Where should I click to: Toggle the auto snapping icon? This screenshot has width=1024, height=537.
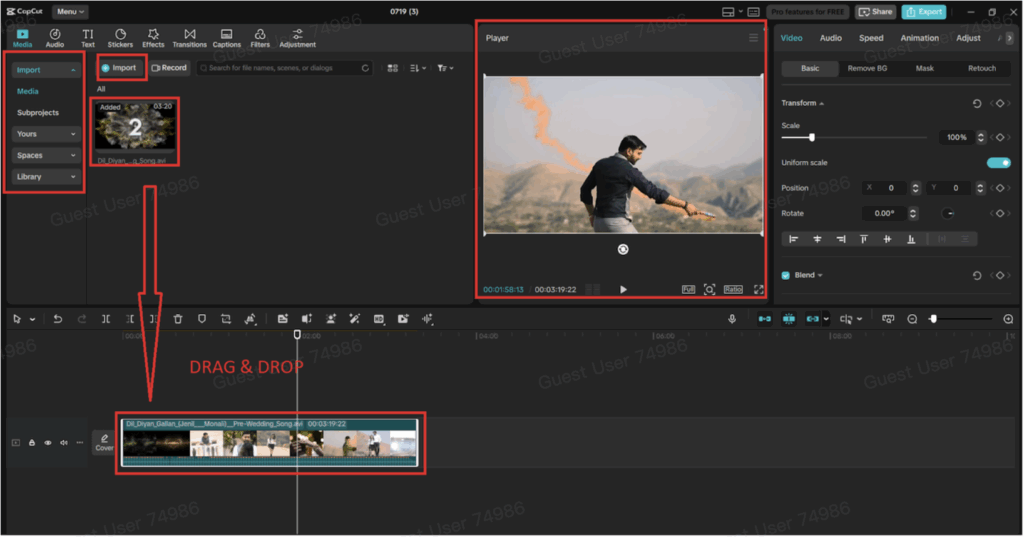pos(789,319)
